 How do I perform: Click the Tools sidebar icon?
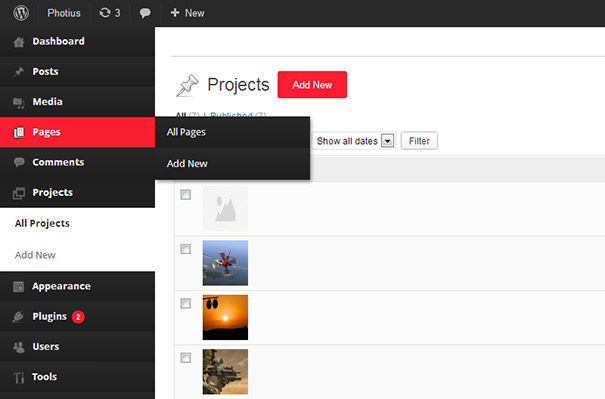[19, 377]
